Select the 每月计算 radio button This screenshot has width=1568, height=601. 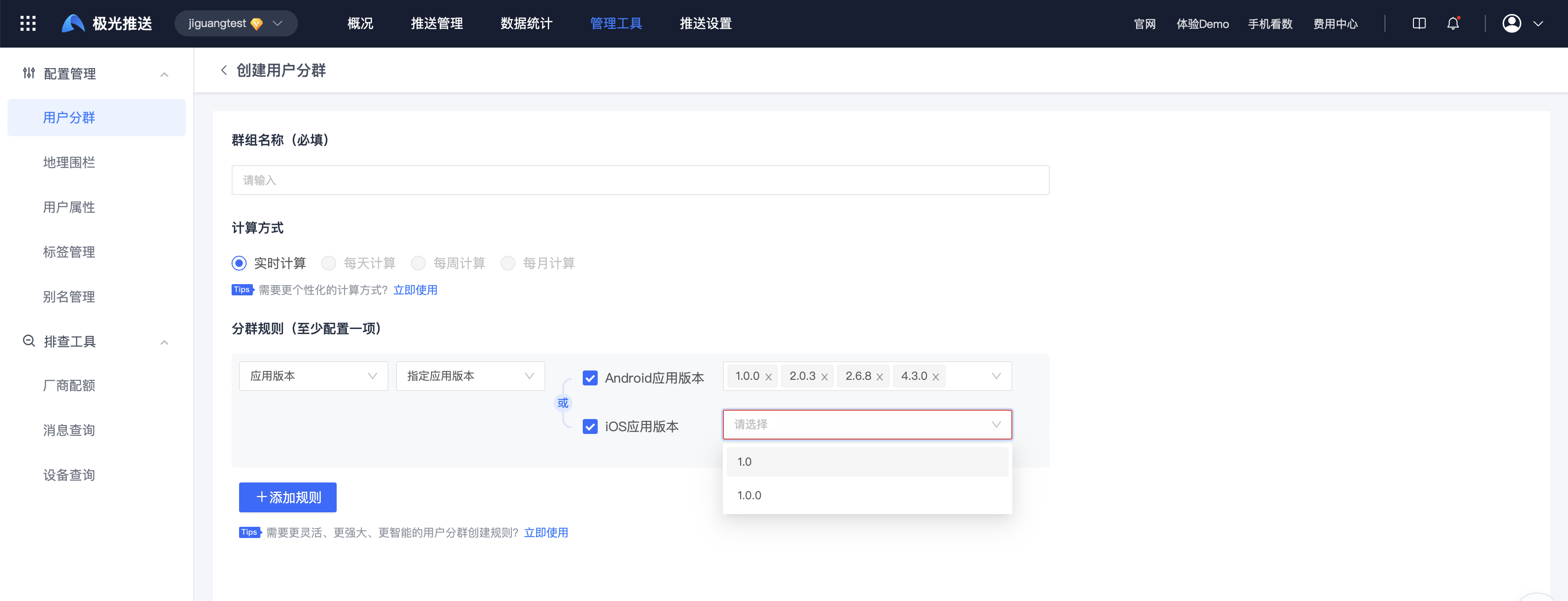[x=508, y=263]
